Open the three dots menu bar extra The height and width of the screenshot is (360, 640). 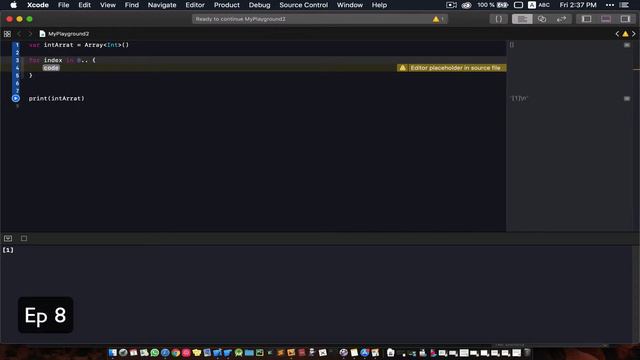610,5
